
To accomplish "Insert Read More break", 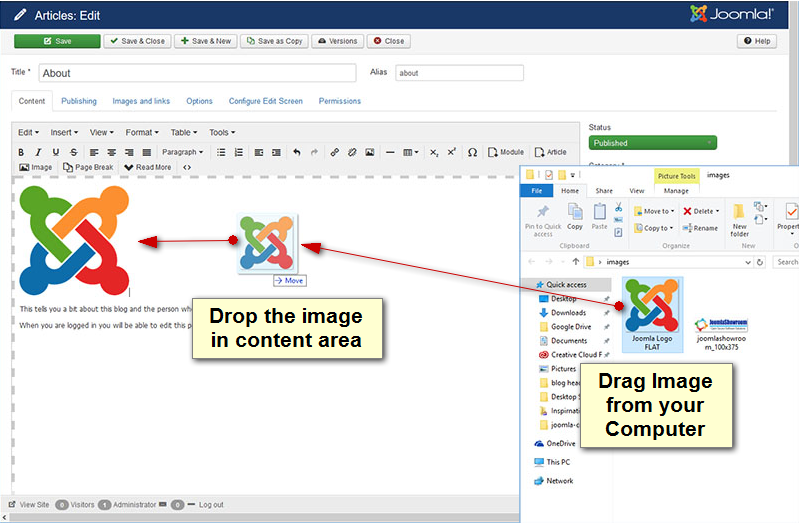I will click(x=148, y=168).
